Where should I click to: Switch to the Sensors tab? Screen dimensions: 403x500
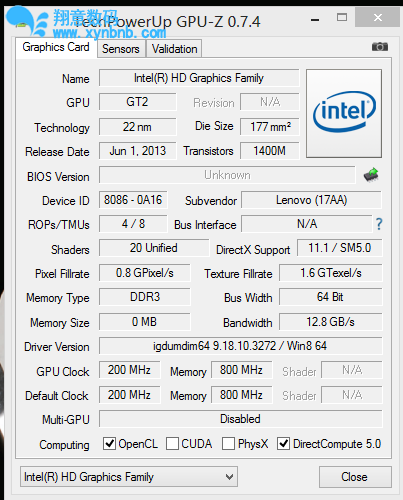pyautogui.click(x=121, y=49)
